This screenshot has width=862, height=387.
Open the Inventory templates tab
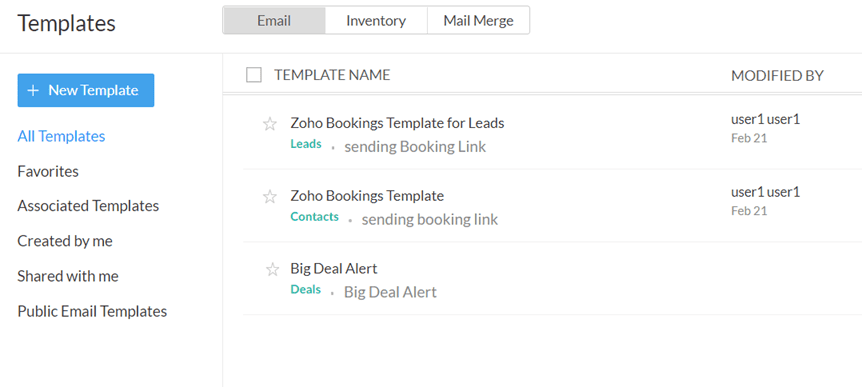pyautogui.click(x=376, y=20)
